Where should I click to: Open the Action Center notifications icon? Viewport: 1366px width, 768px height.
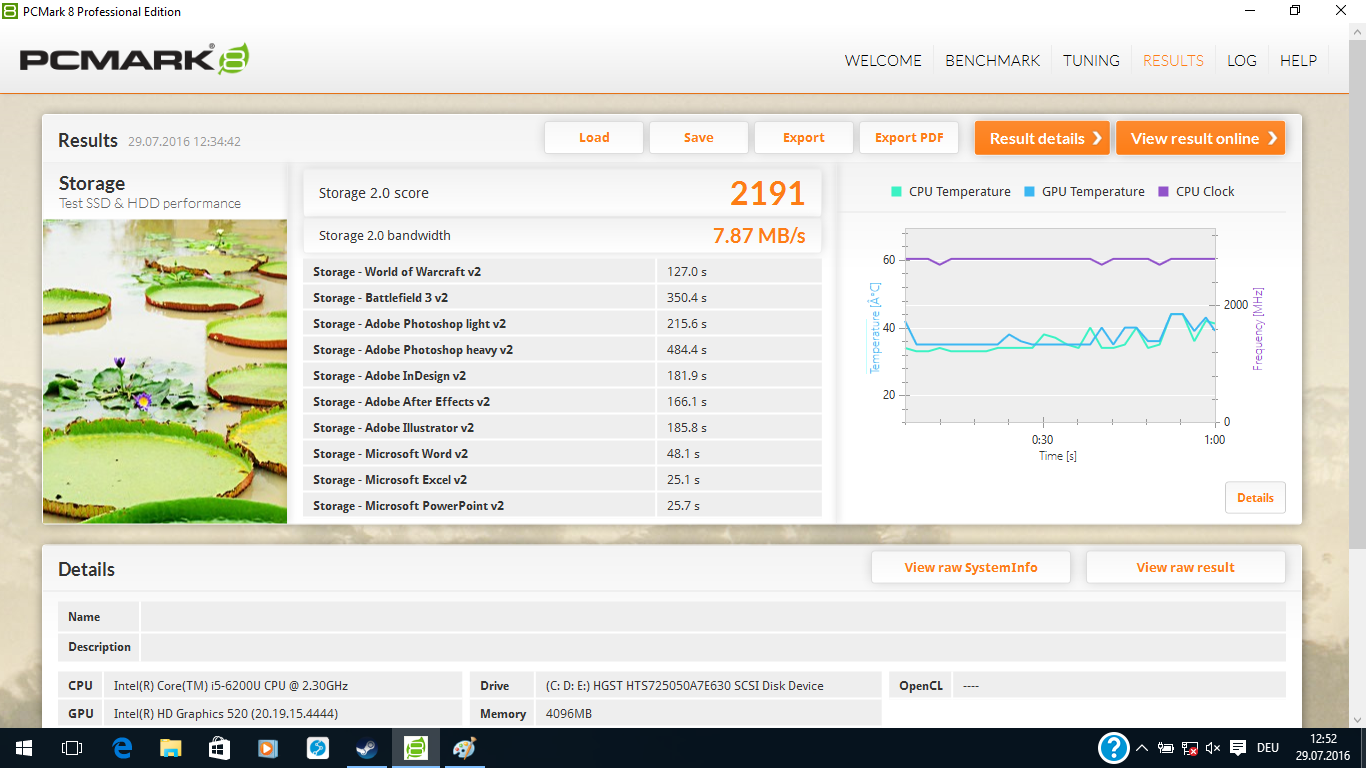coord(1237,748)
